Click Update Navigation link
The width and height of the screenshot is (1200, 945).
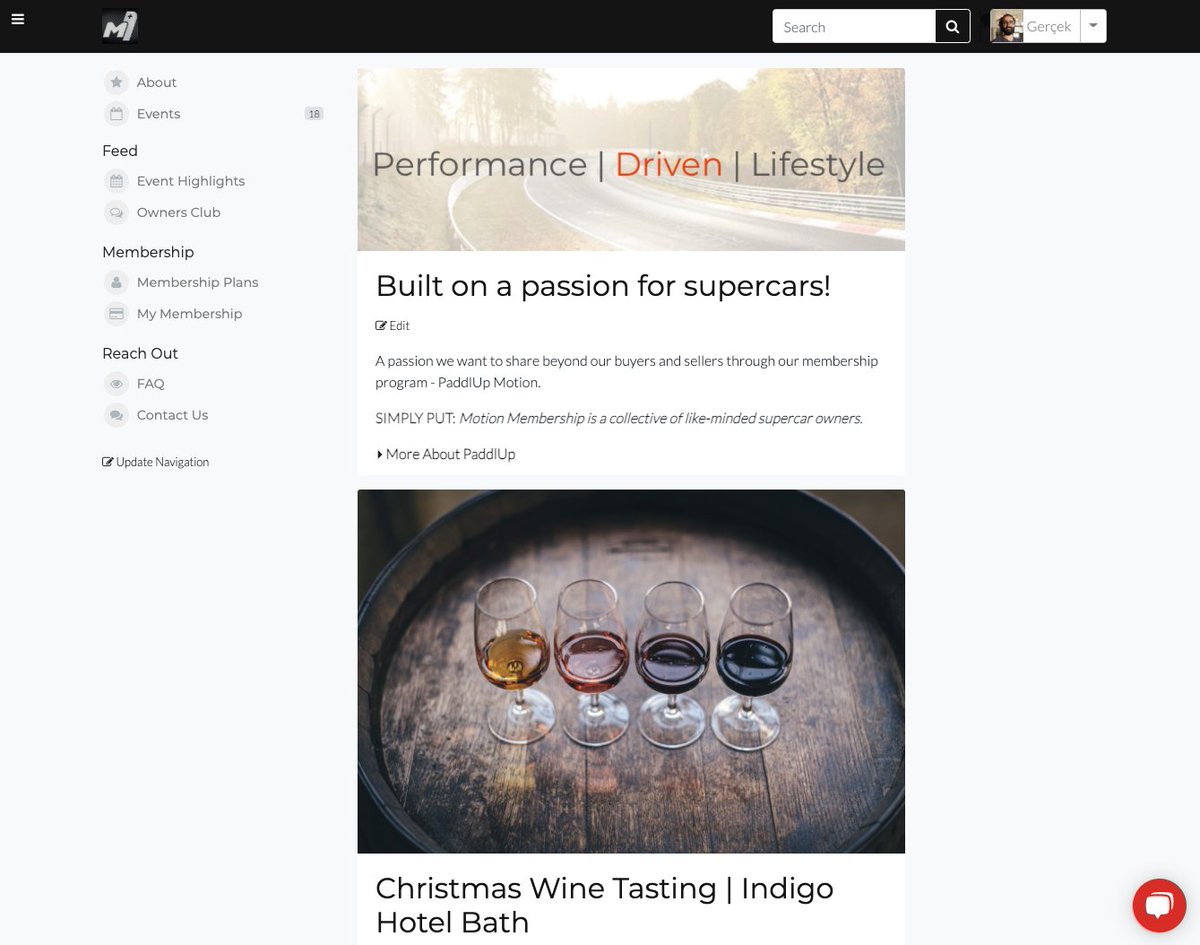pyautogui.click(x=156, y=462)
